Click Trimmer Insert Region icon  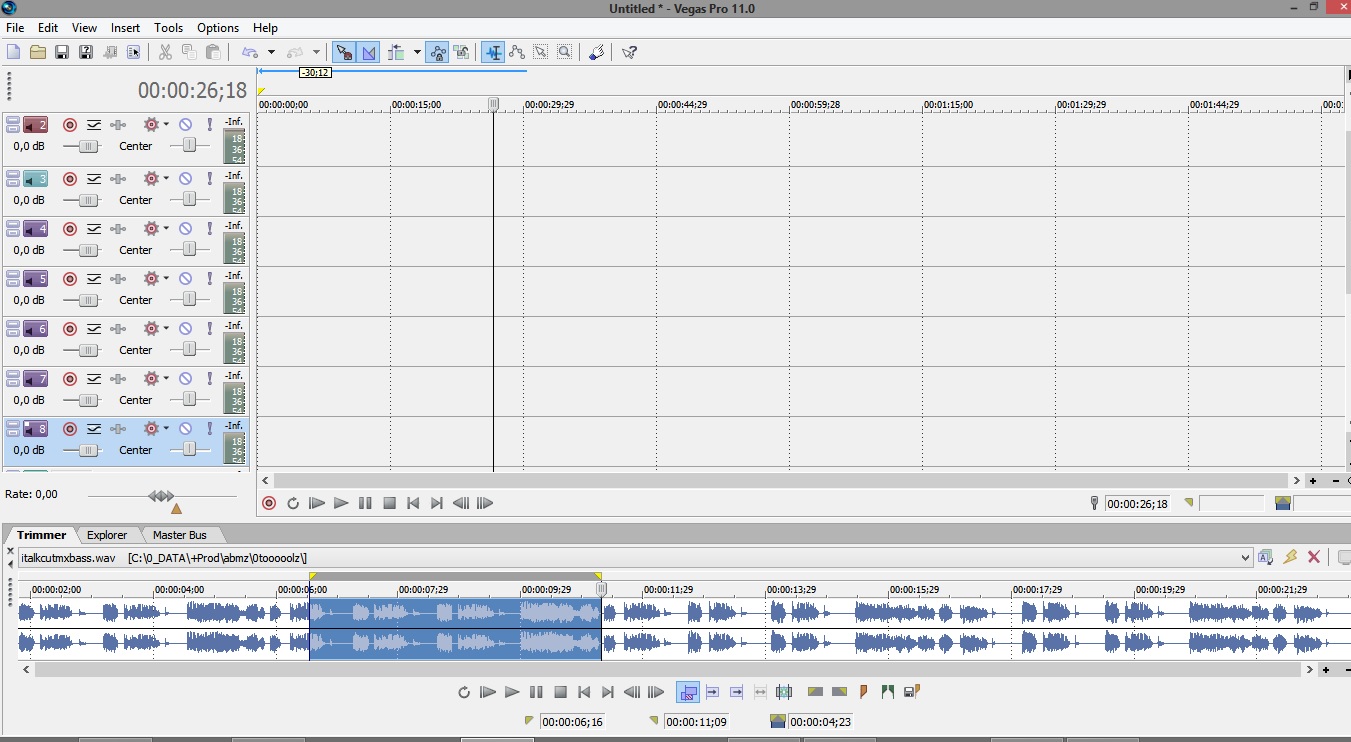pyautogui.click(x=887, y=691)
